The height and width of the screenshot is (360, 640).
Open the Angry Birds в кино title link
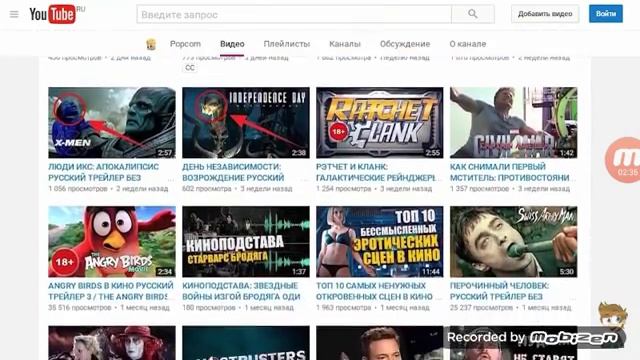111,291
